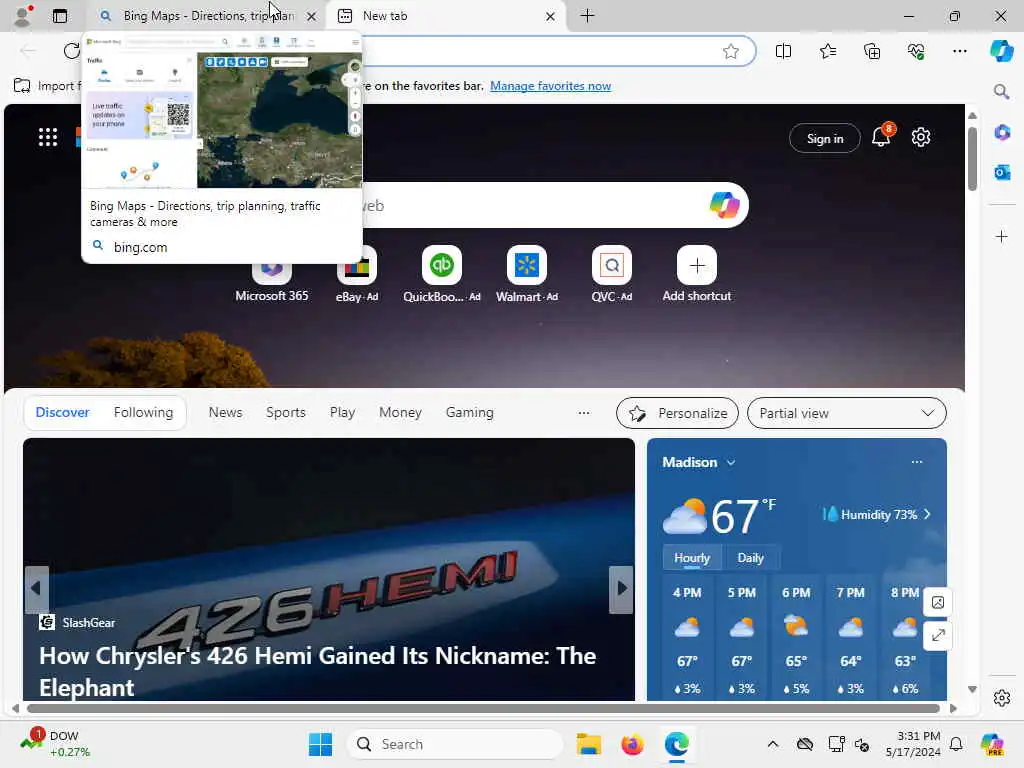Toggle split screen view
The width and height of the screenshot is (1024, 768).
point(783,51)
